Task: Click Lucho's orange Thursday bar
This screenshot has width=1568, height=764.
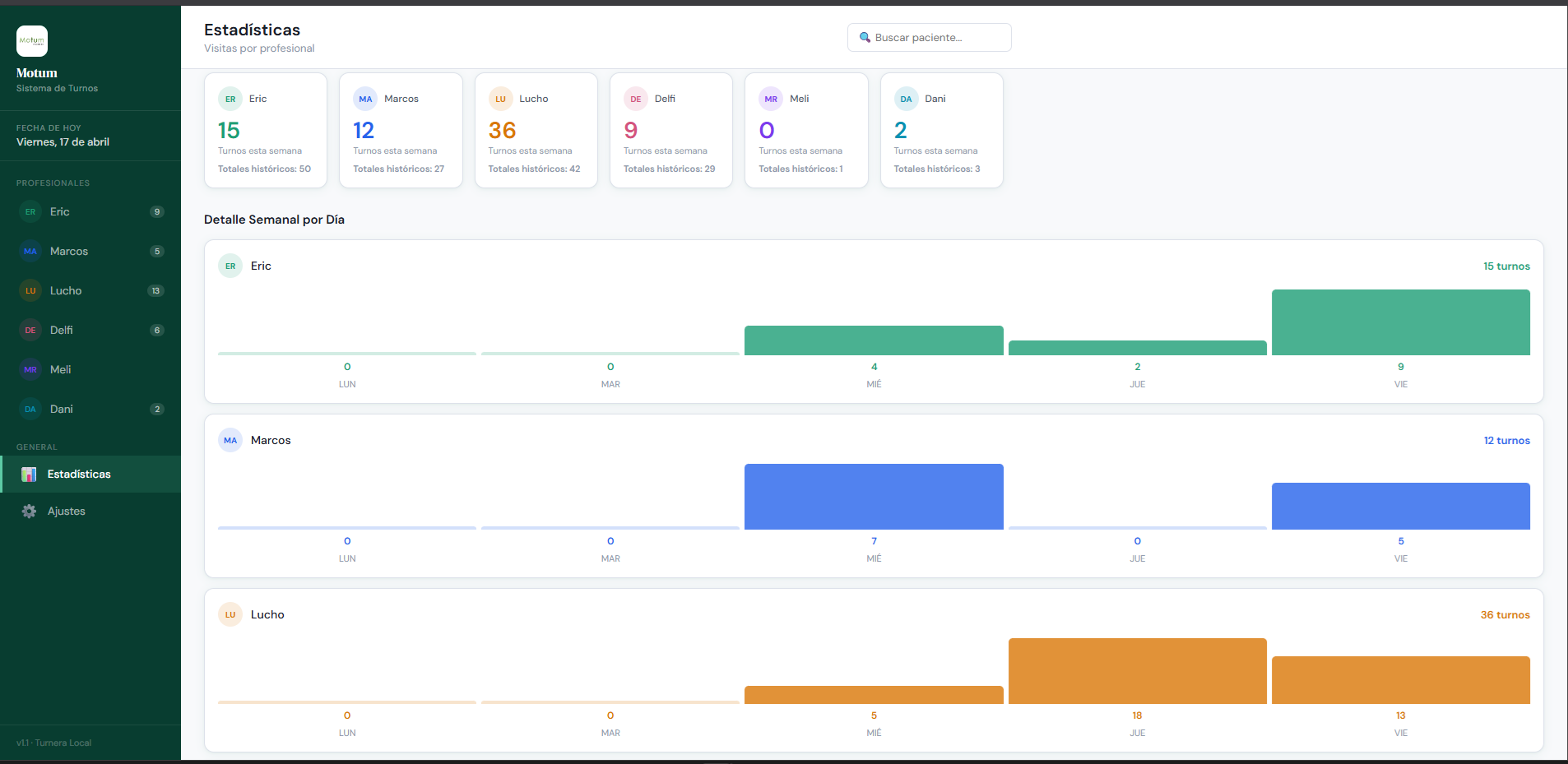Action: (1137, 671)
